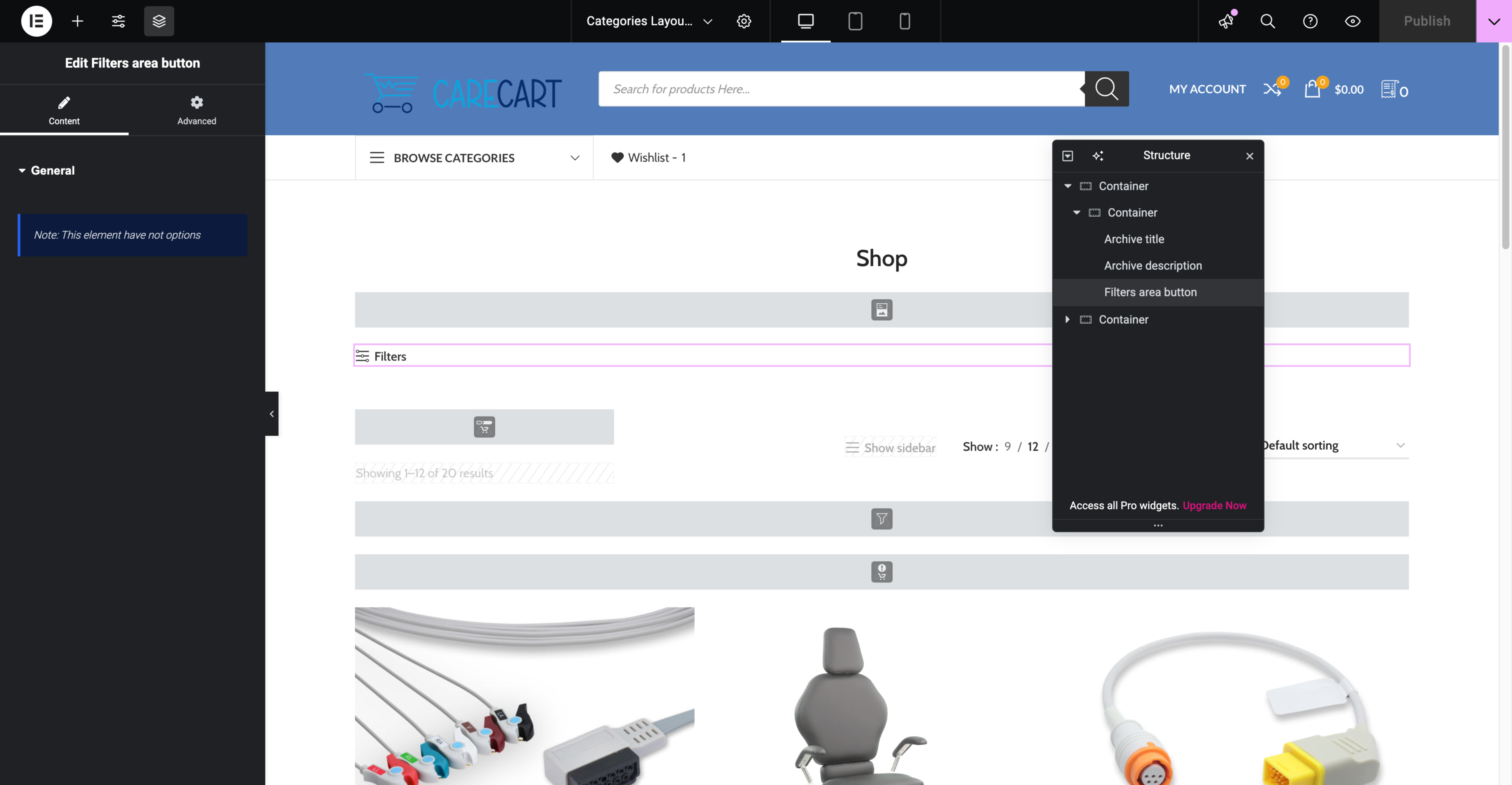Click the page vertical scrollbar
Viewport: 1512px width, 785px height.
pyautogui.click(x=1506, y=147)
